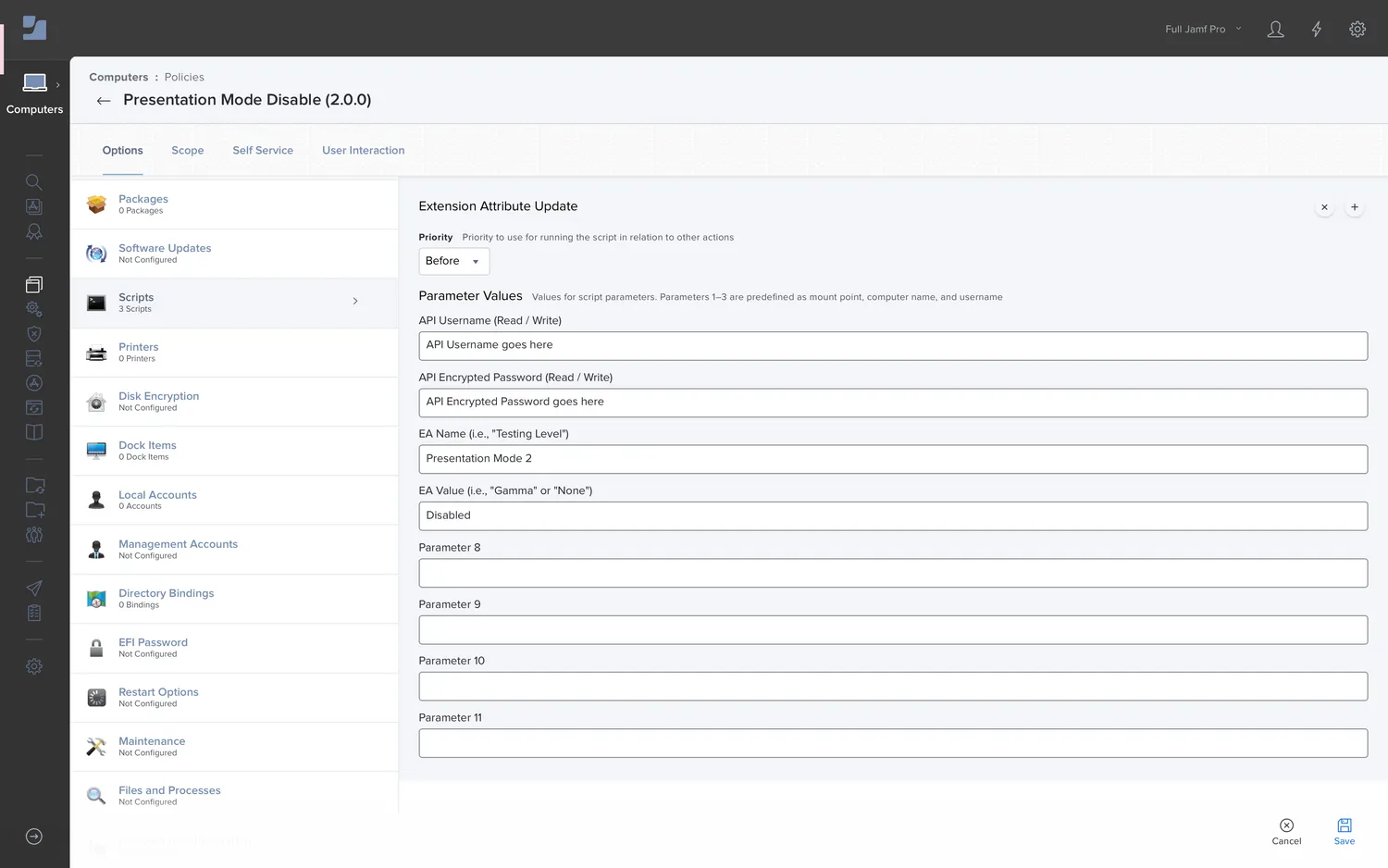This screenshot has height=868, width=1388.
Task: Open the double-gear configuration profiles icon
Action: (x=34, y=309)
